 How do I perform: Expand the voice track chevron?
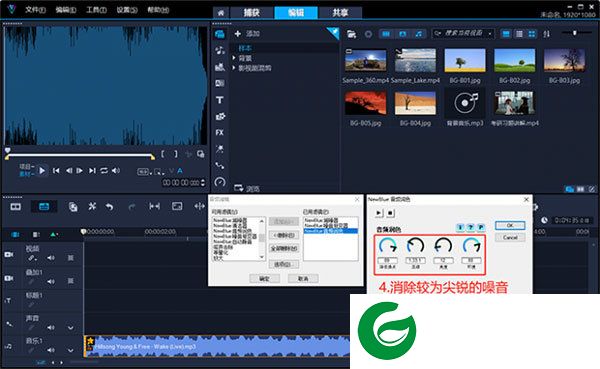71,328
